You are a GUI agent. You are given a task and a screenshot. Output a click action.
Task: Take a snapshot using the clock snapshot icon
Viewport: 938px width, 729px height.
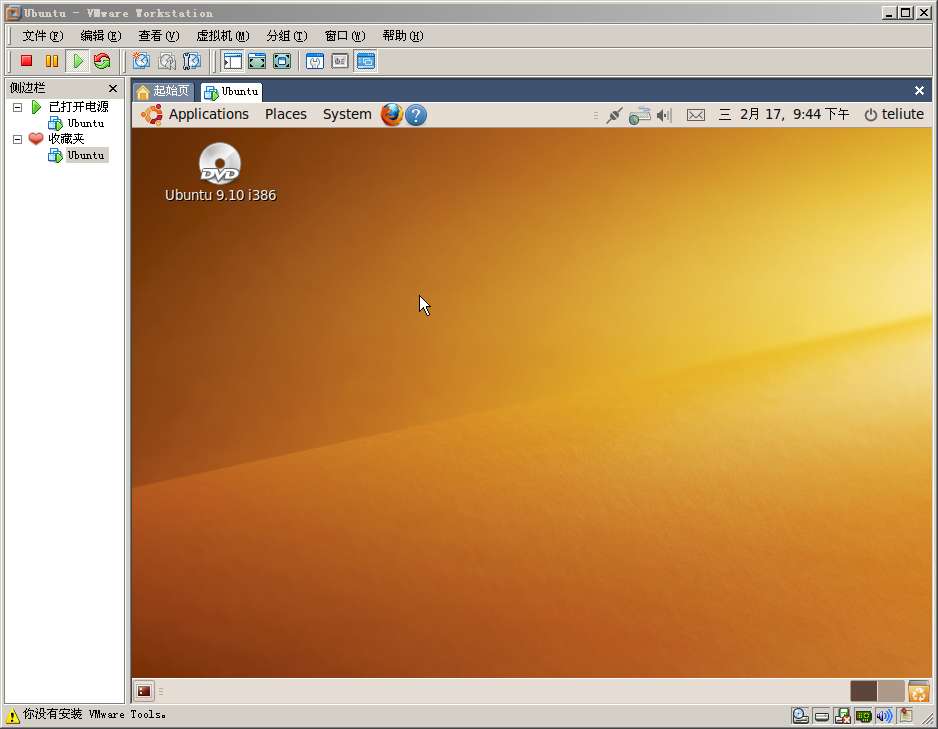(141, 61)
